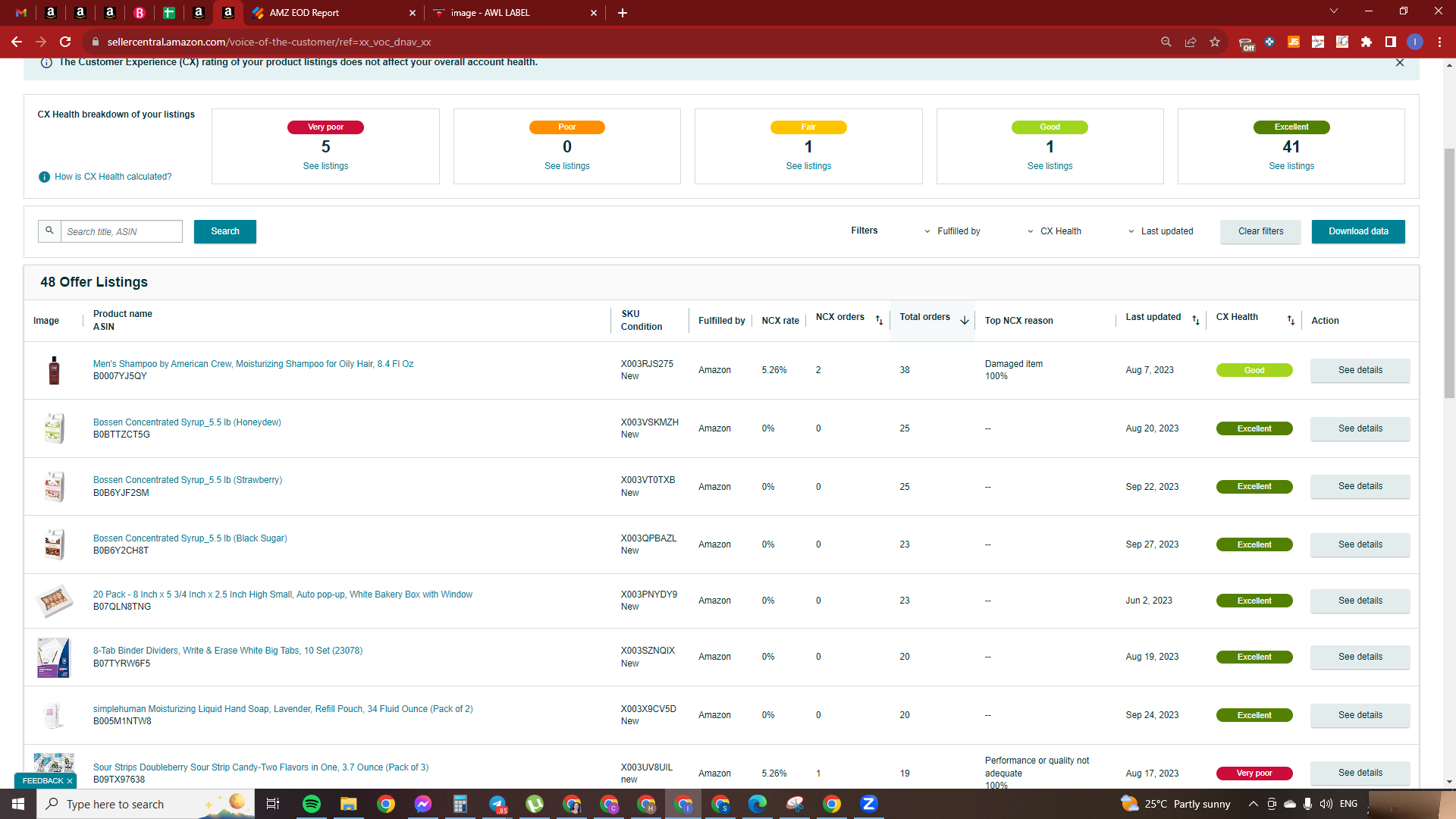Open How is CX Health calculated link
This screenshot has width=1456, height=819.
[x=113, y=177]
